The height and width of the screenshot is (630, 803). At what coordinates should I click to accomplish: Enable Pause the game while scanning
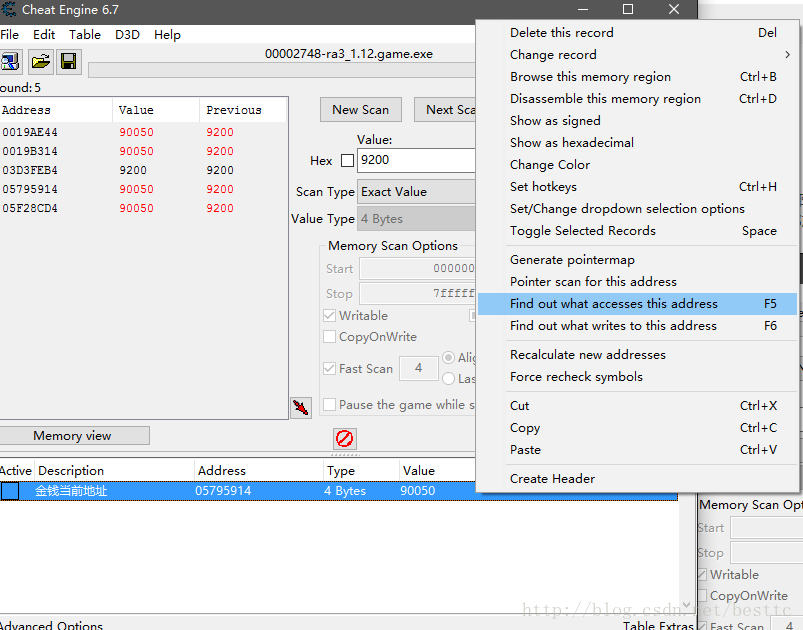click(x=329, y=405)
